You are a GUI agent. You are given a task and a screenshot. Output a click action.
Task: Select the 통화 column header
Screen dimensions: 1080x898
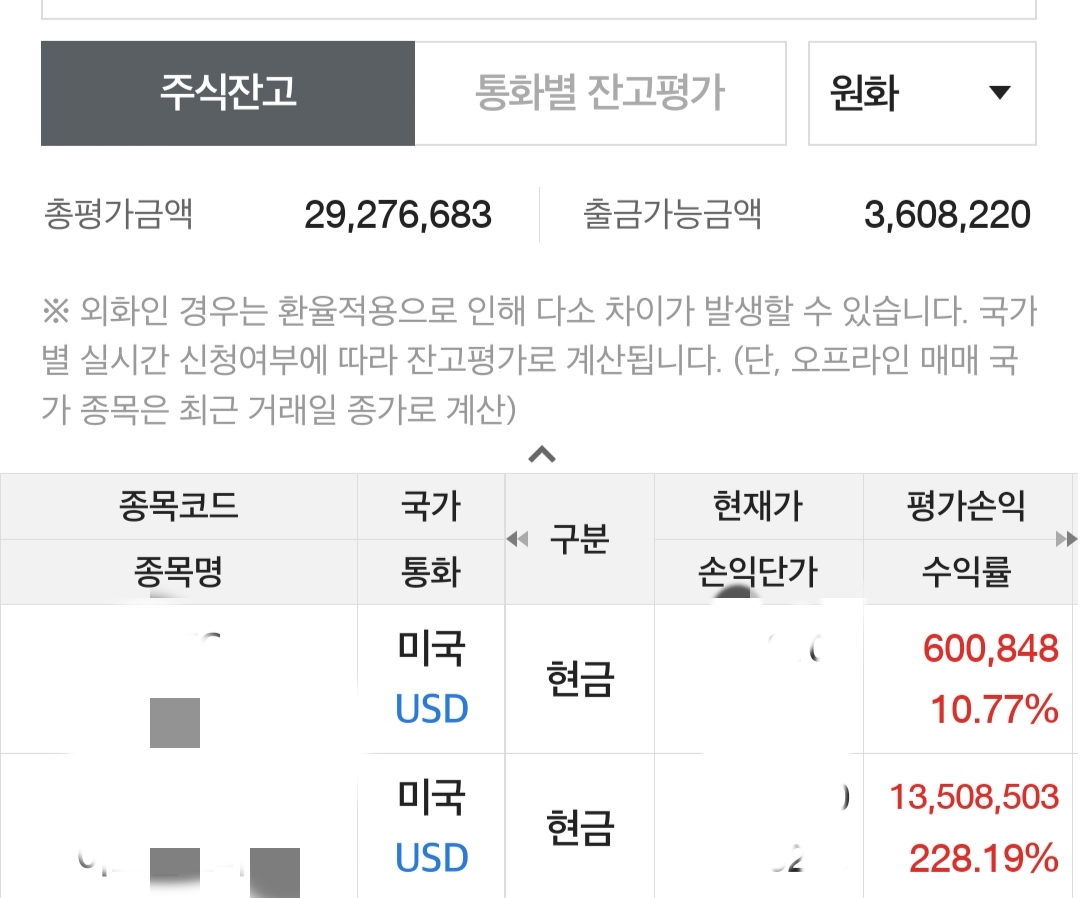pyautogui.click(x=430, y=572)
